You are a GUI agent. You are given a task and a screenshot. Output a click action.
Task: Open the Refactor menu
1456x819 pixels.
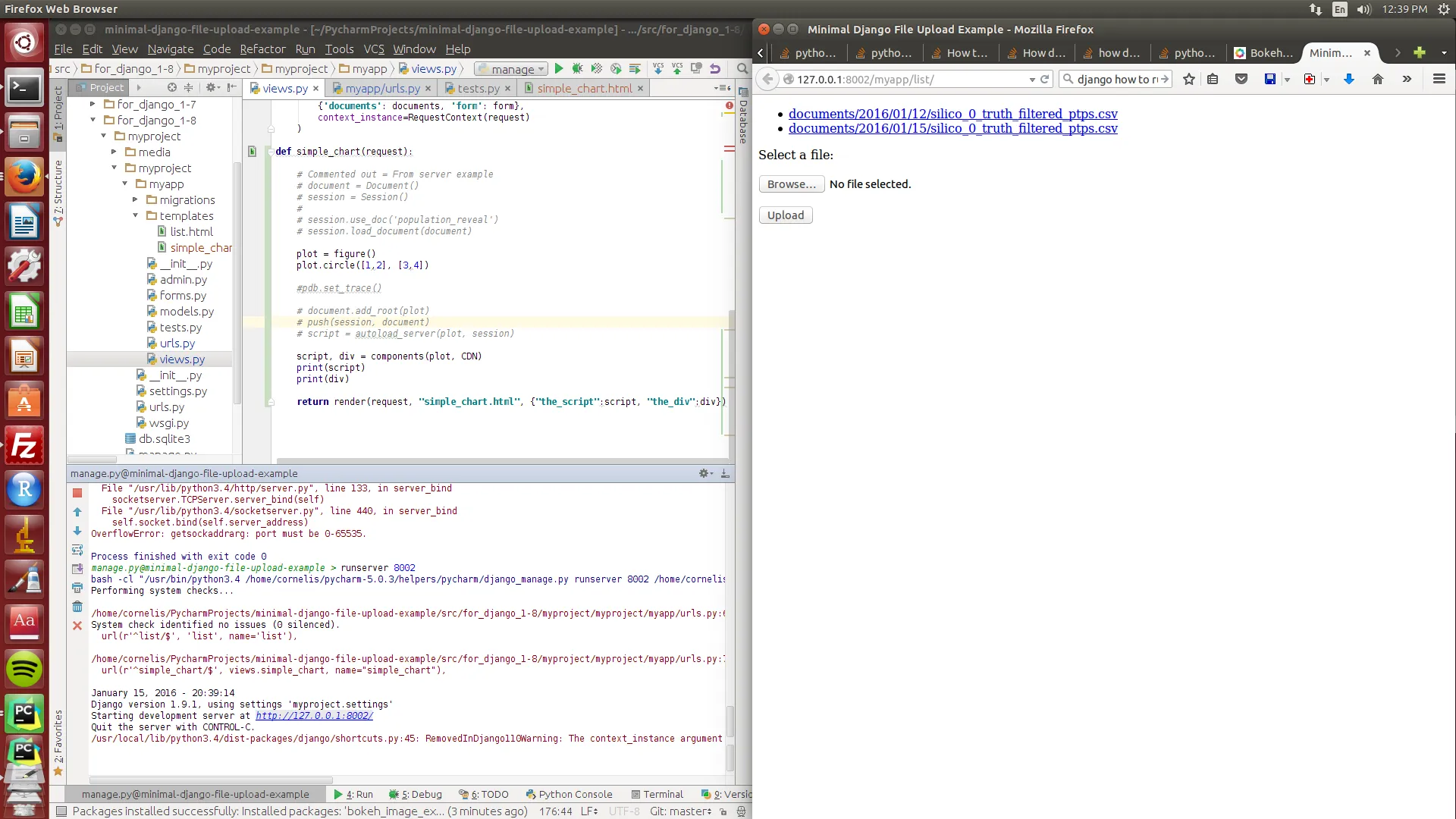pos(262,49)
